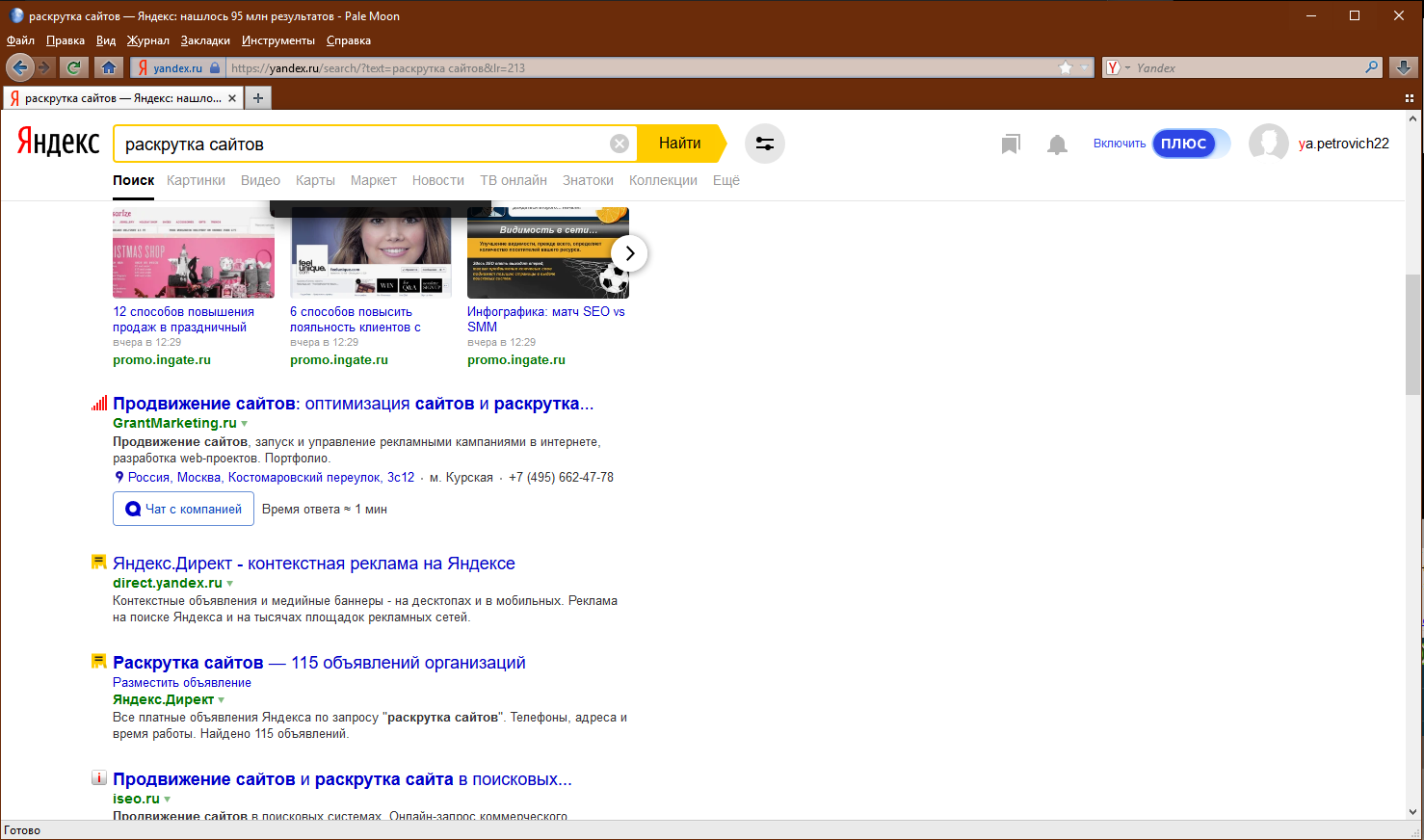The image size is (1424, 840).
Task: Open the Закладки menu
Action: point(205,40)
